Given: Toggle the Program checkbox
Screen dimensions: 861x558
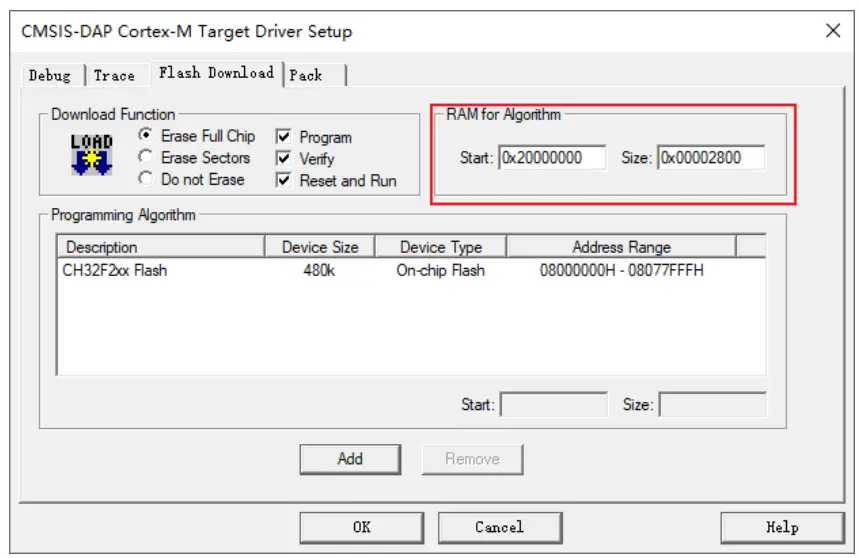Looking at the screenshot, I should (283, 136).
